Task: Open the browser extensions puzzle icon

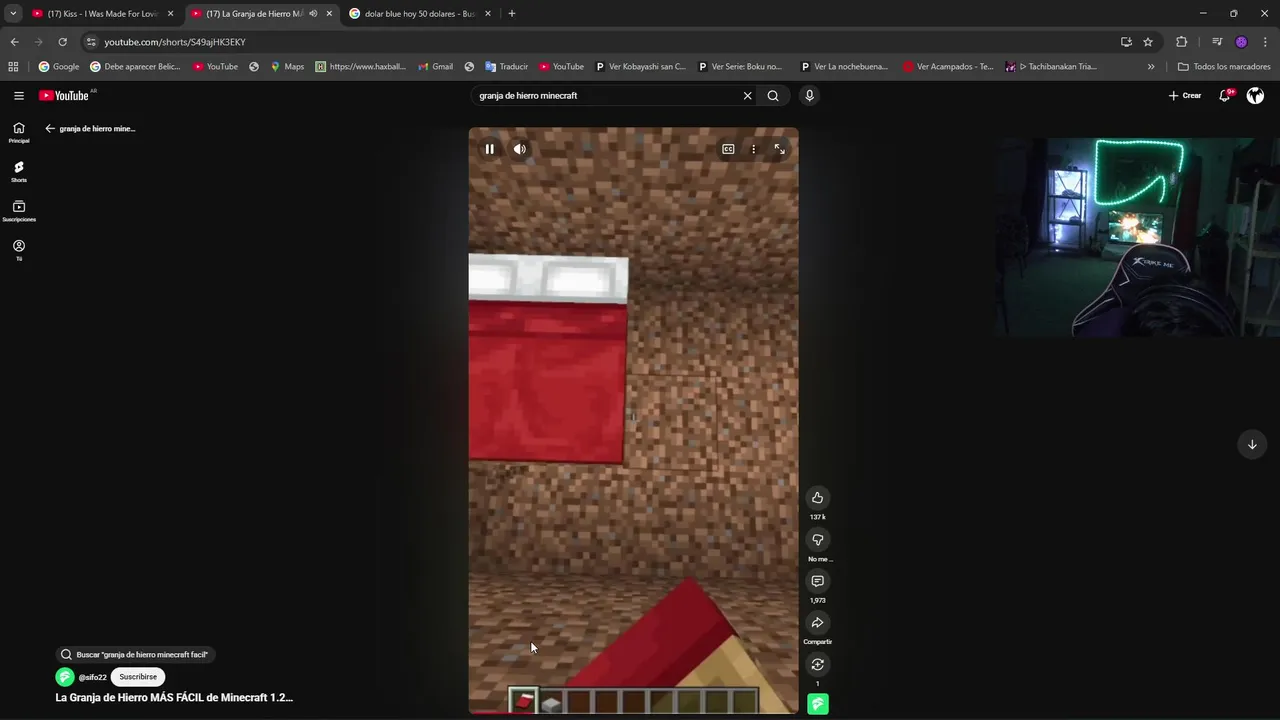Action: coord(1182,42)
